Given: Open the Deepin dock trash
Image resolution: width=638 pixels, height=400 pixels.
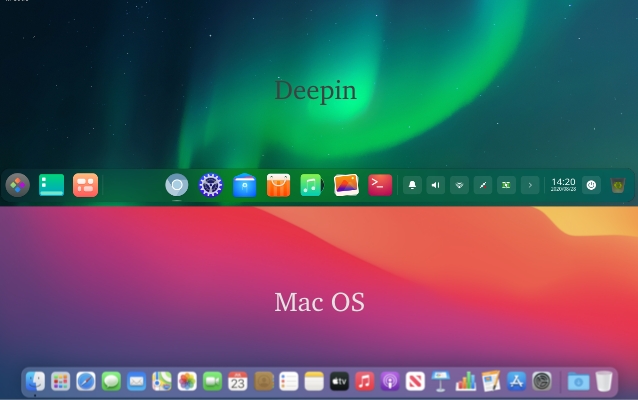Looking at the screenshot, I should coord(618,185).
